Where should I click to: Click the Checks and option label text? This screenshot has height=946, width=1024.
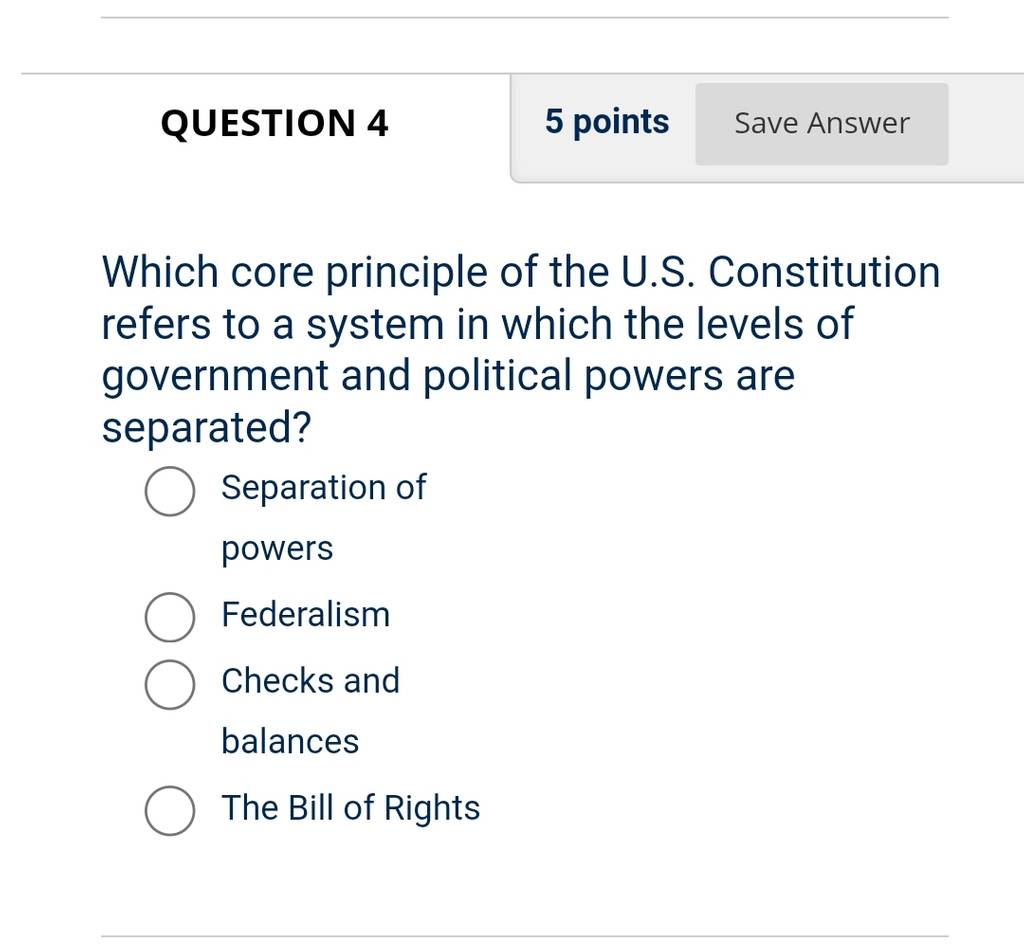tap(310, 680)
